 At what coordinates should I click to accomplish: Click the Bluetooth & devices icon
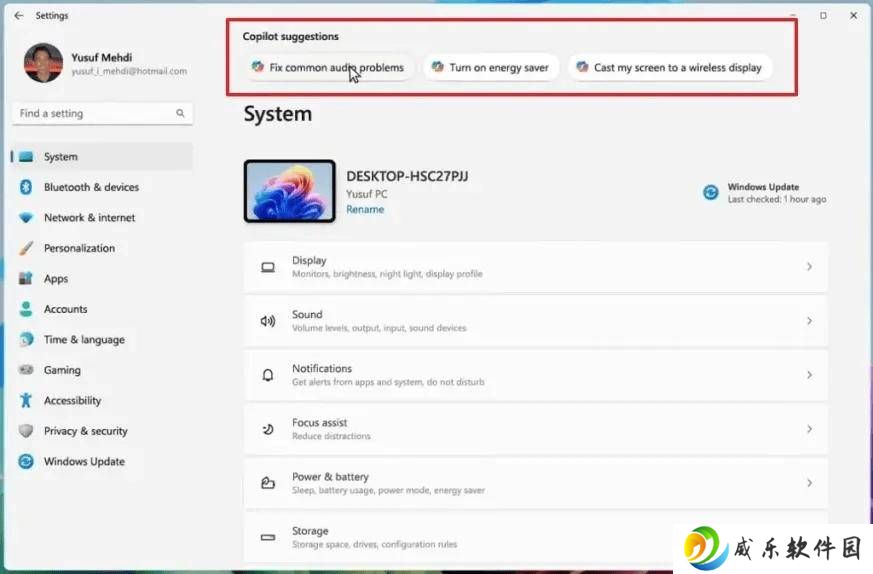click(26, 187)
